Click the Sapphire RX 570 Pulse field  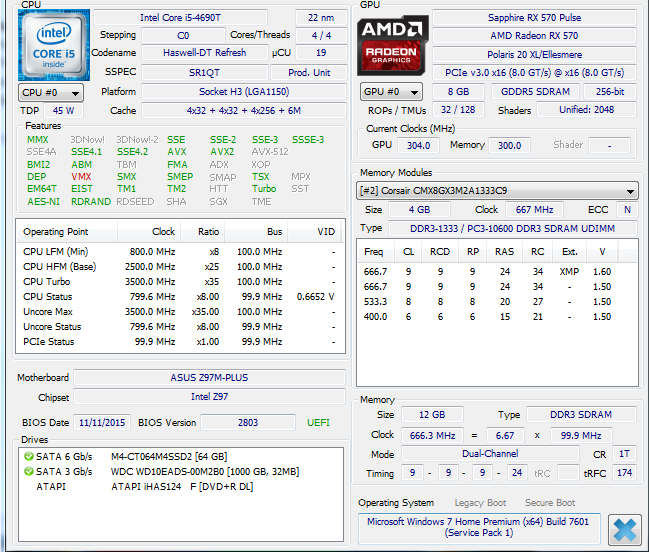click(x=534, y=18)
